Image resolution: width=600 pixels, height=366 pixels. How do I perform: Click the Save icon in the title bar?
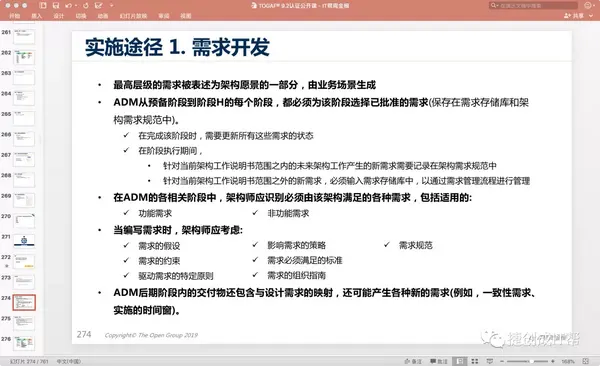coord(56,5)
